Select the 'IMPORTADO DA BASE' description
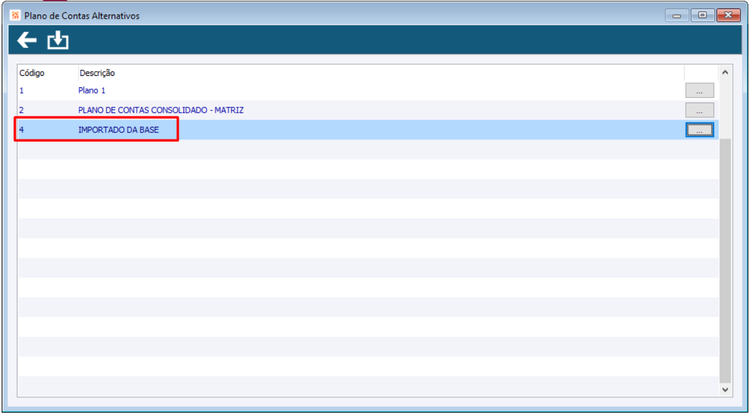The height and width of the screenshot is (413, 750). coord(118,130)
